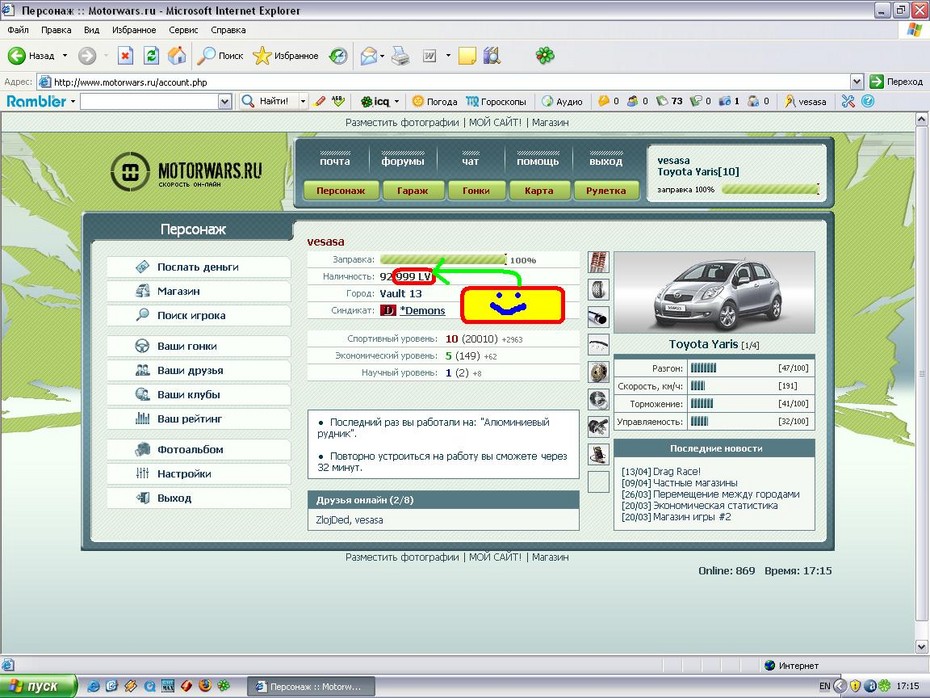Expand the Rambler search field dropdown arrow
The image size is (930, 698).
pos(224,101)
